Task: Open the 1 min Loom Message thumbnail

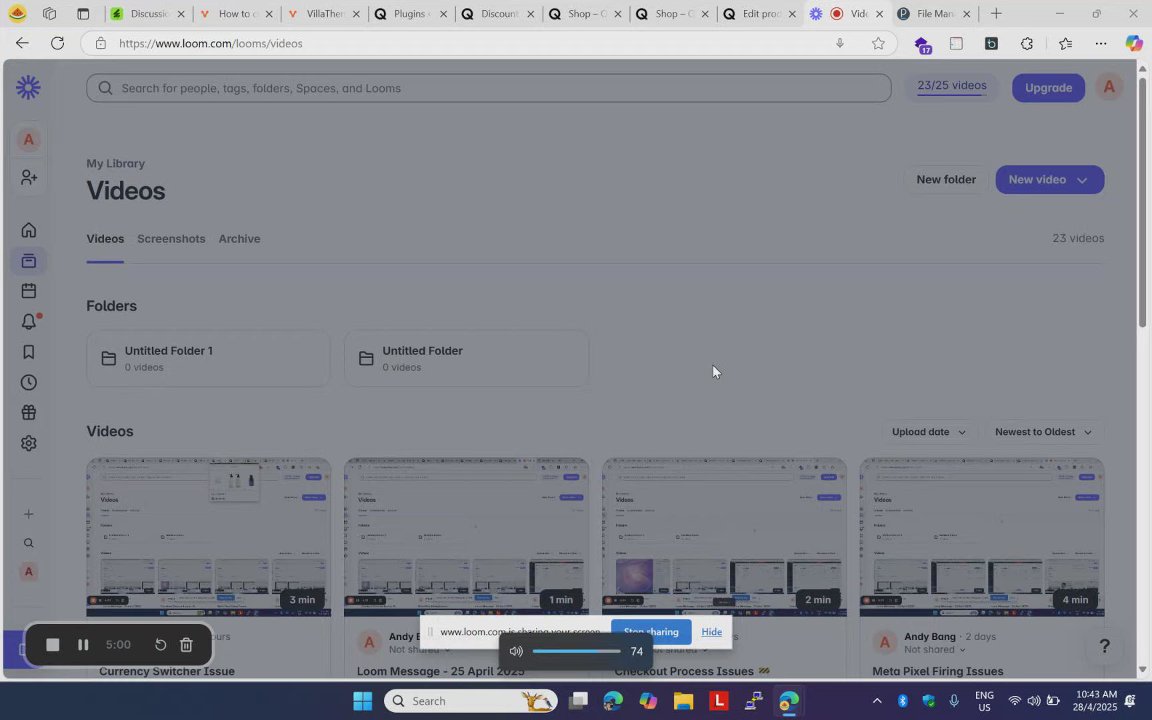Action: (x=466, y=537)
